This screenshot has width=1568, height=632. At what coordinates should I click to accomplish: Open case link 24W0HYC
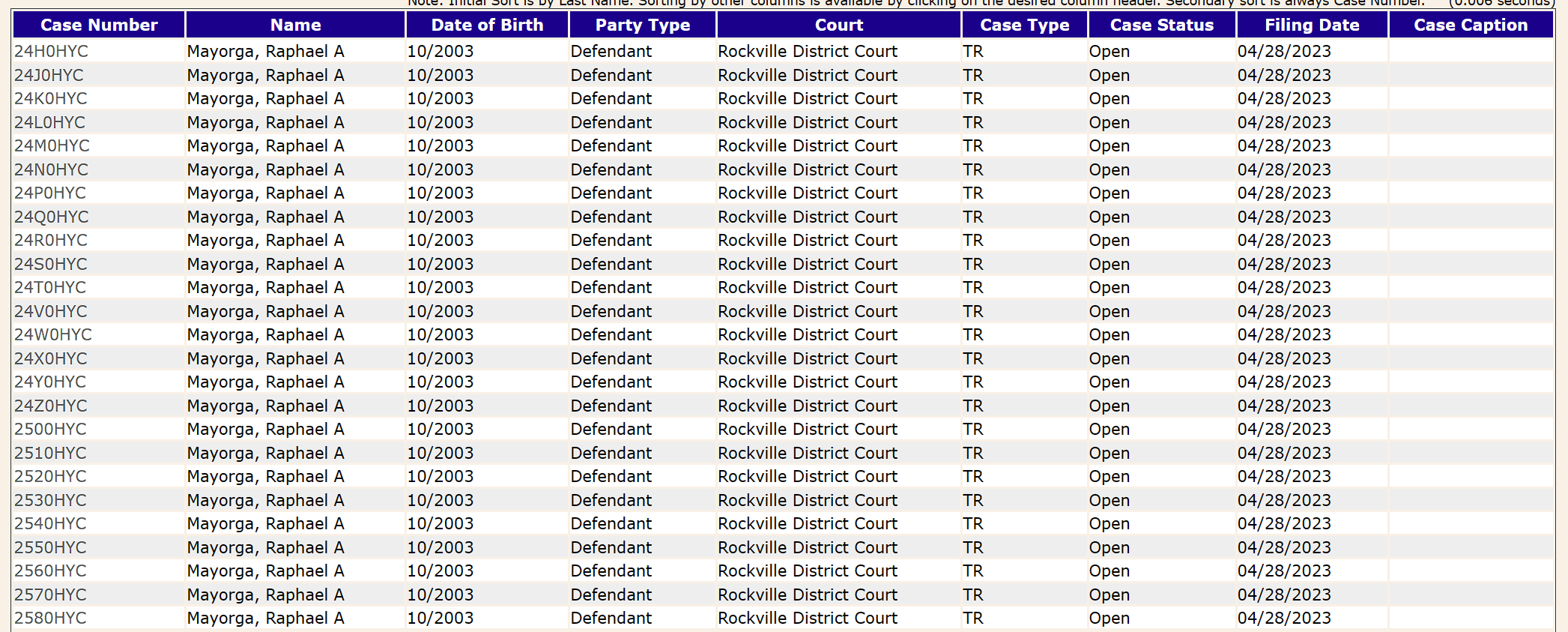[x=53, y=335]
